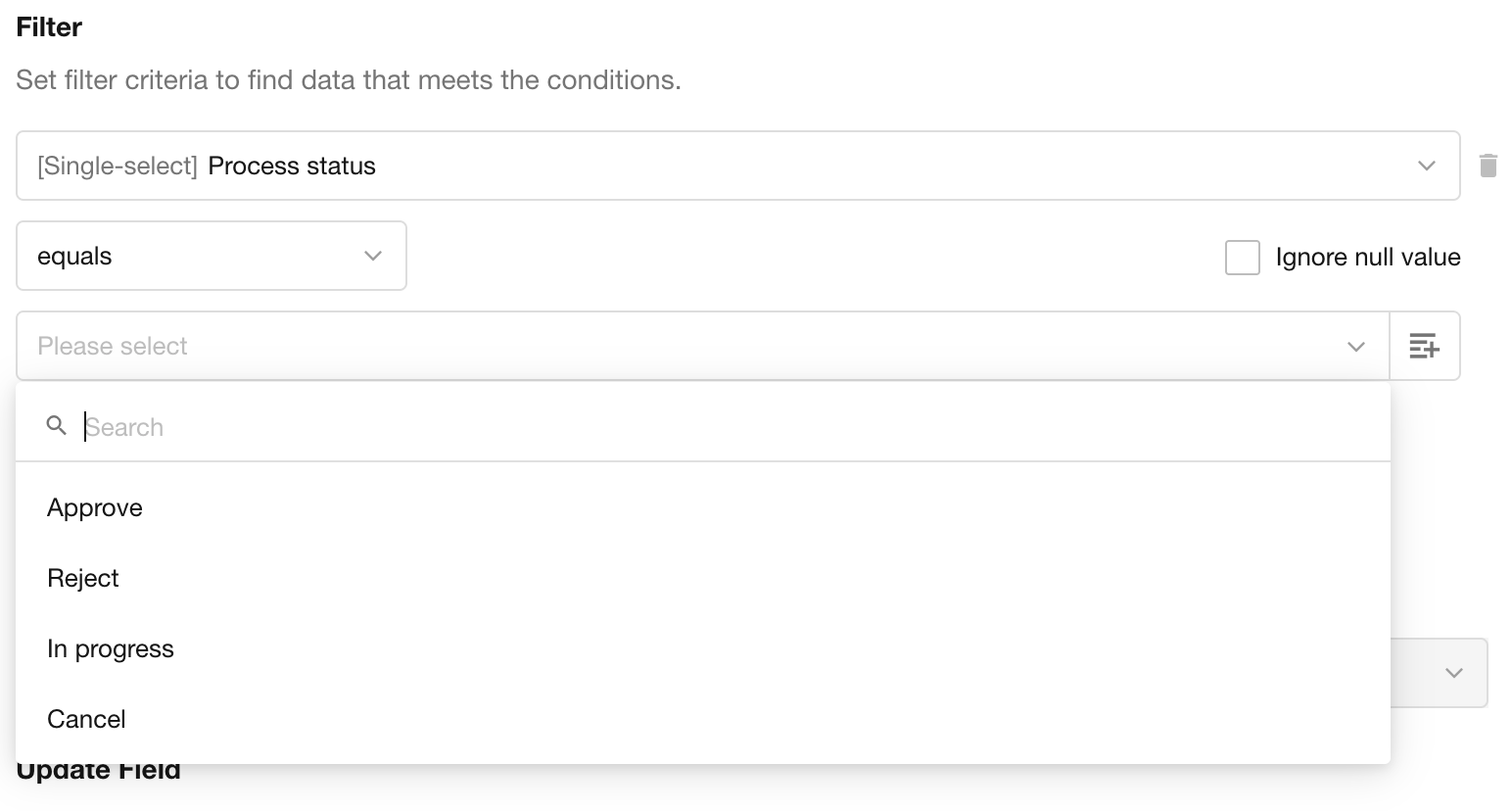Image resolution: width=1512 pixels, height=811 pixels.
Task: Click the Update Field section heading
Action: click(99, 774)
